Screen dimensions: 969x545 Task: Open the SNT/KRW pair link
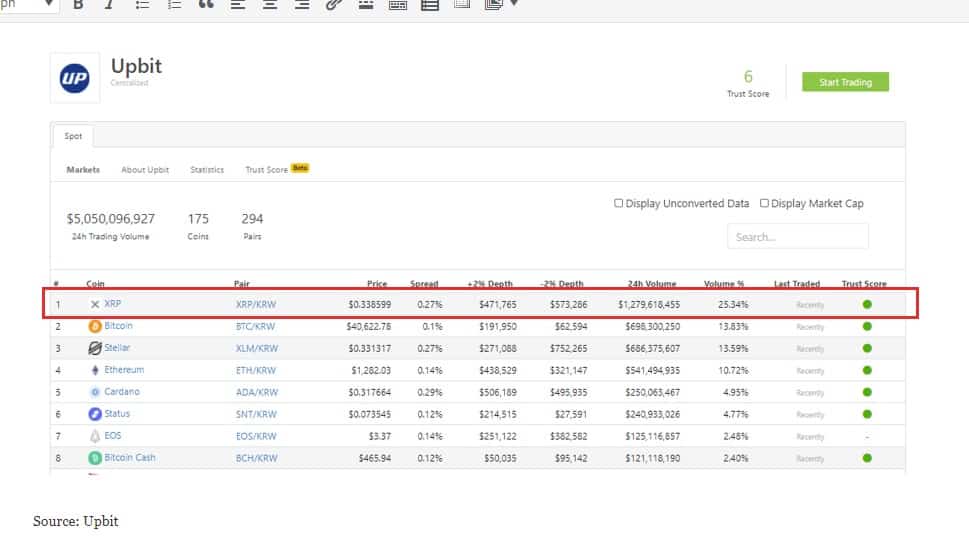tap(256, 414)
